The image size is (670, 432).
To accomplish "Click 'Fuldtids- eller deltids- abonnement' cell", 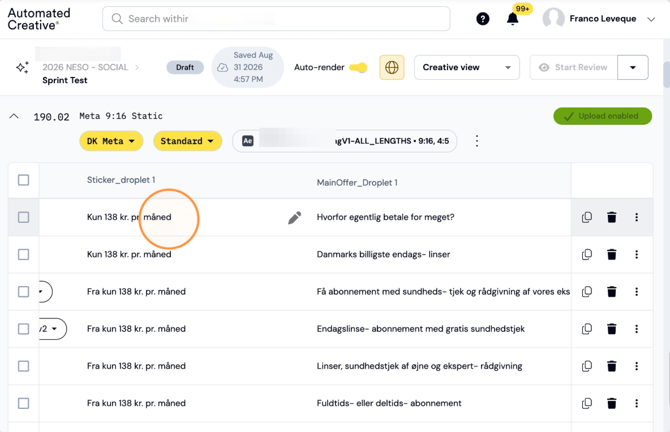I will tap(389, 403).
